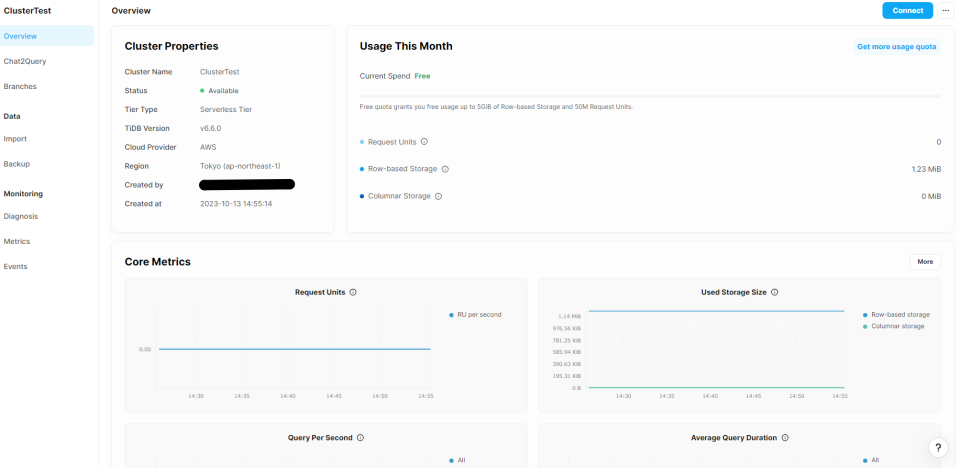Click info icon on Used Storage Size chart

point(775,292)
